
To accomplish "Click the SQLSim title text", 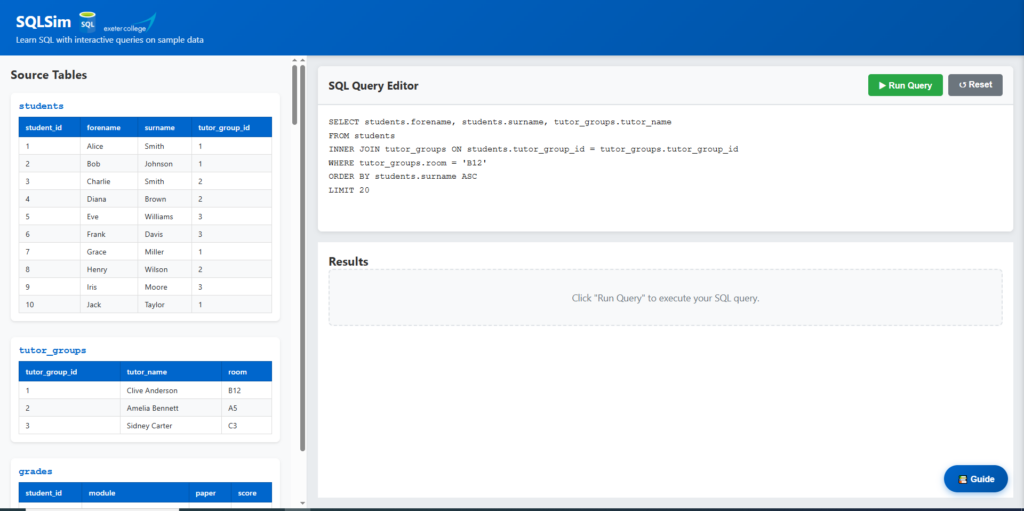I will pos(44,22).
